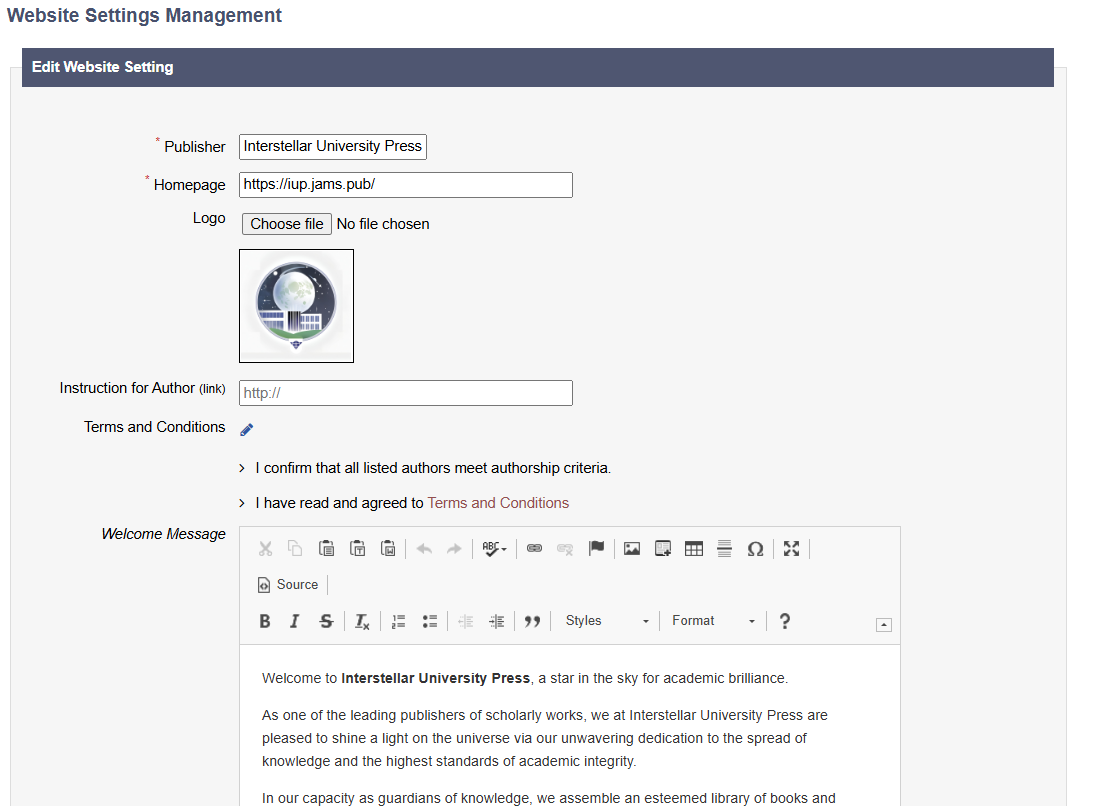Apply italic formatting in the editor

coord(295,621)
